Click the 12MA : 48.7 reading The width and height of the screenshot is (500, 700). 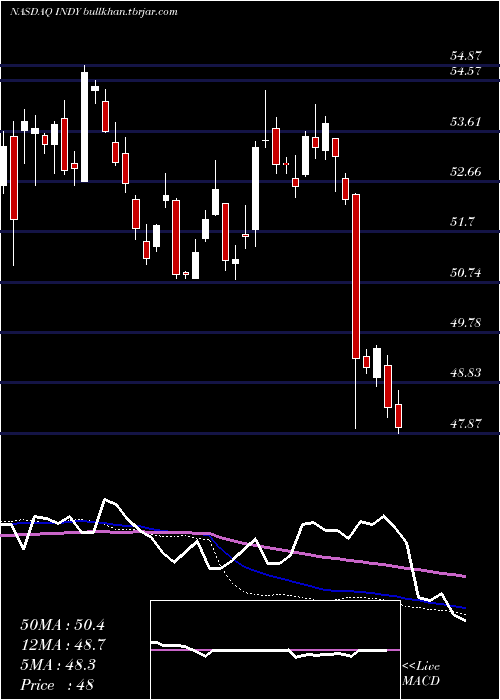click(62, 645)
